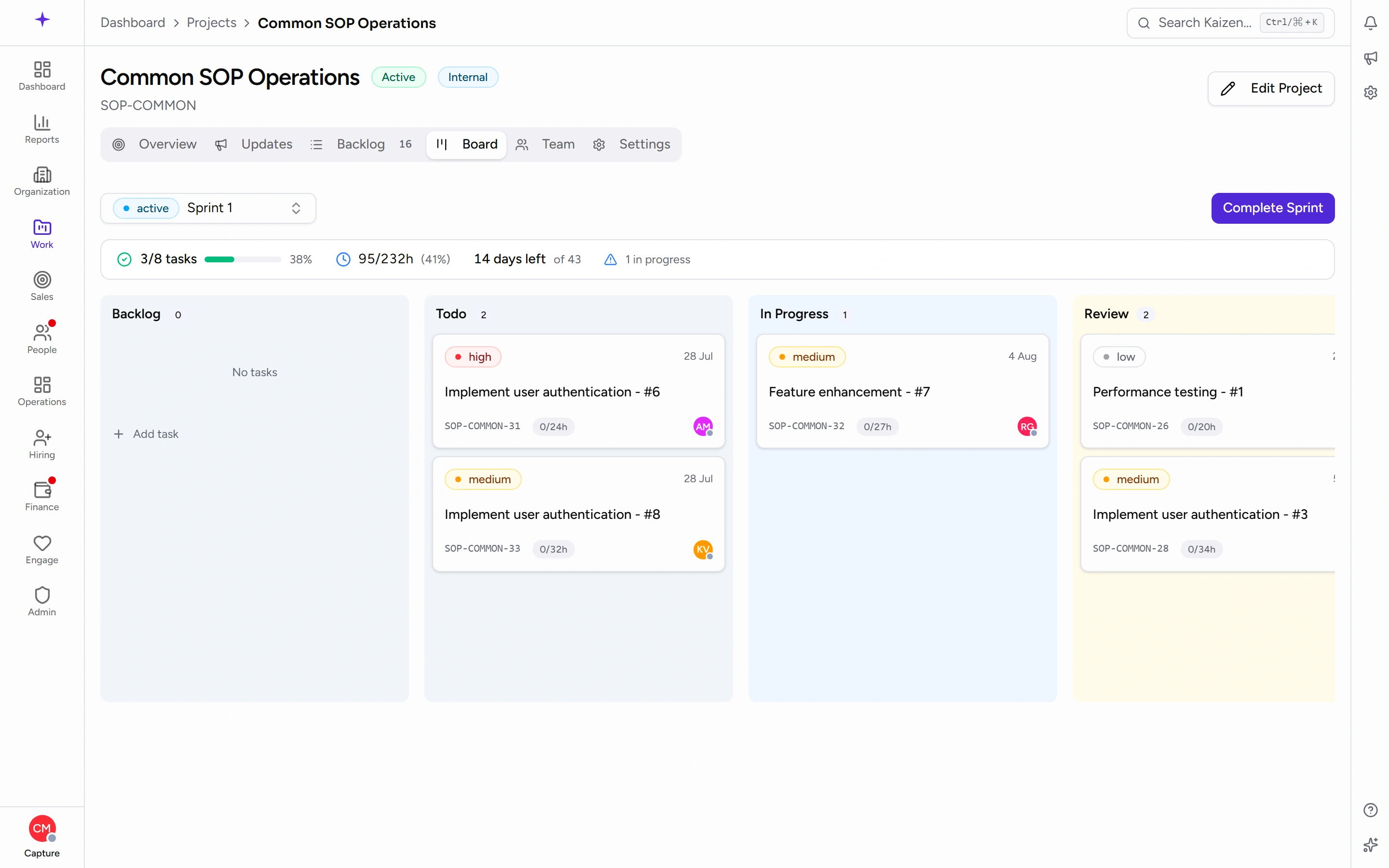Open Hiring in the sidebar
1389x868 pixels.
pyautogui.click(x=42, y=444)
